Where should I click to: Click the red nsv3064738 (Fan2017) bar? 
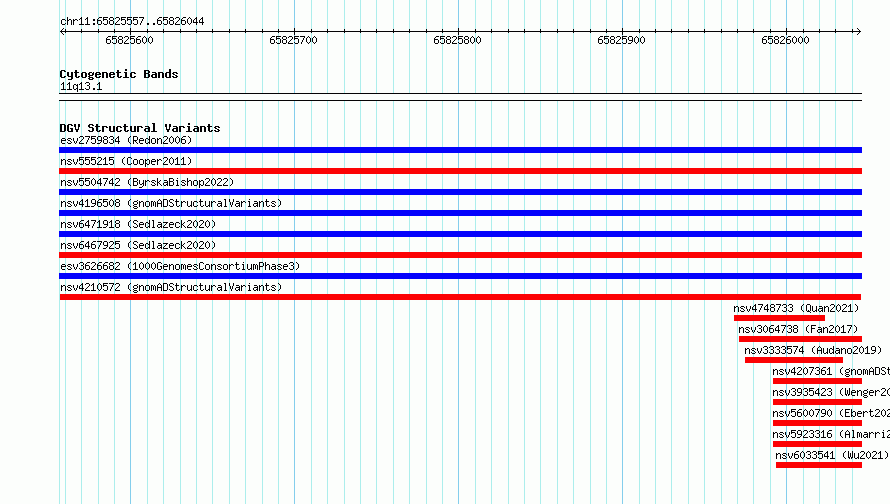[x=800, y=339]
